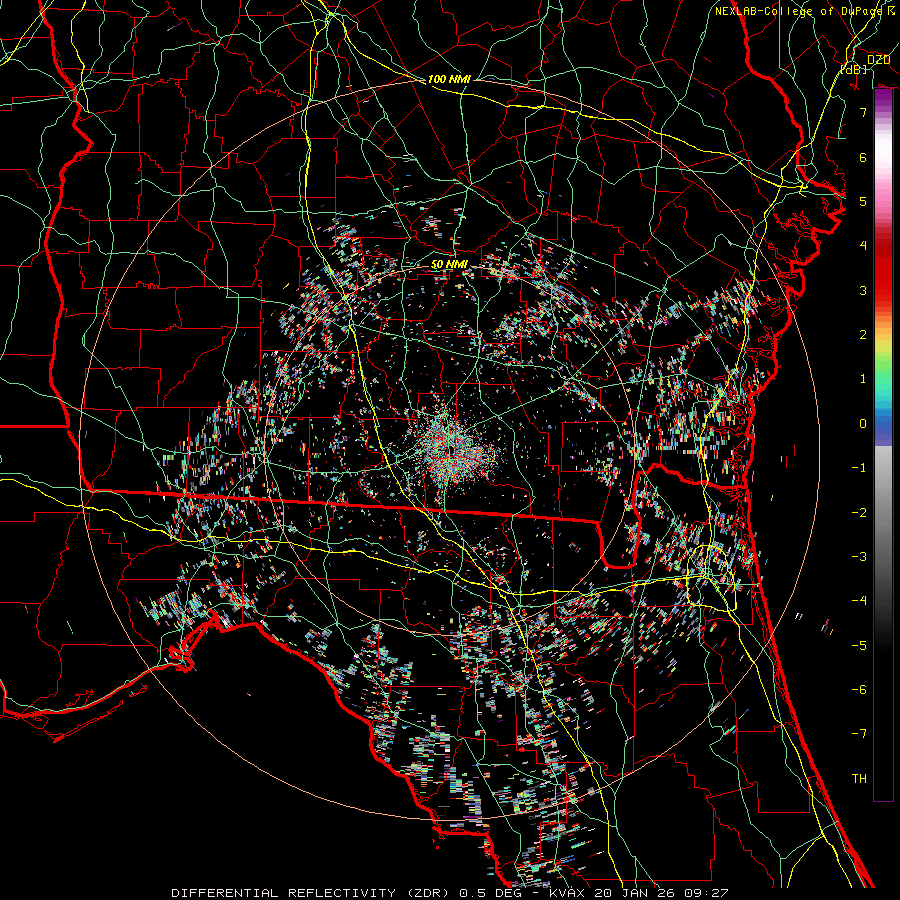The width and height of the screenshot is (900, 900).
Task: Click the 0 value on the scale
Action: pos(863,424)
